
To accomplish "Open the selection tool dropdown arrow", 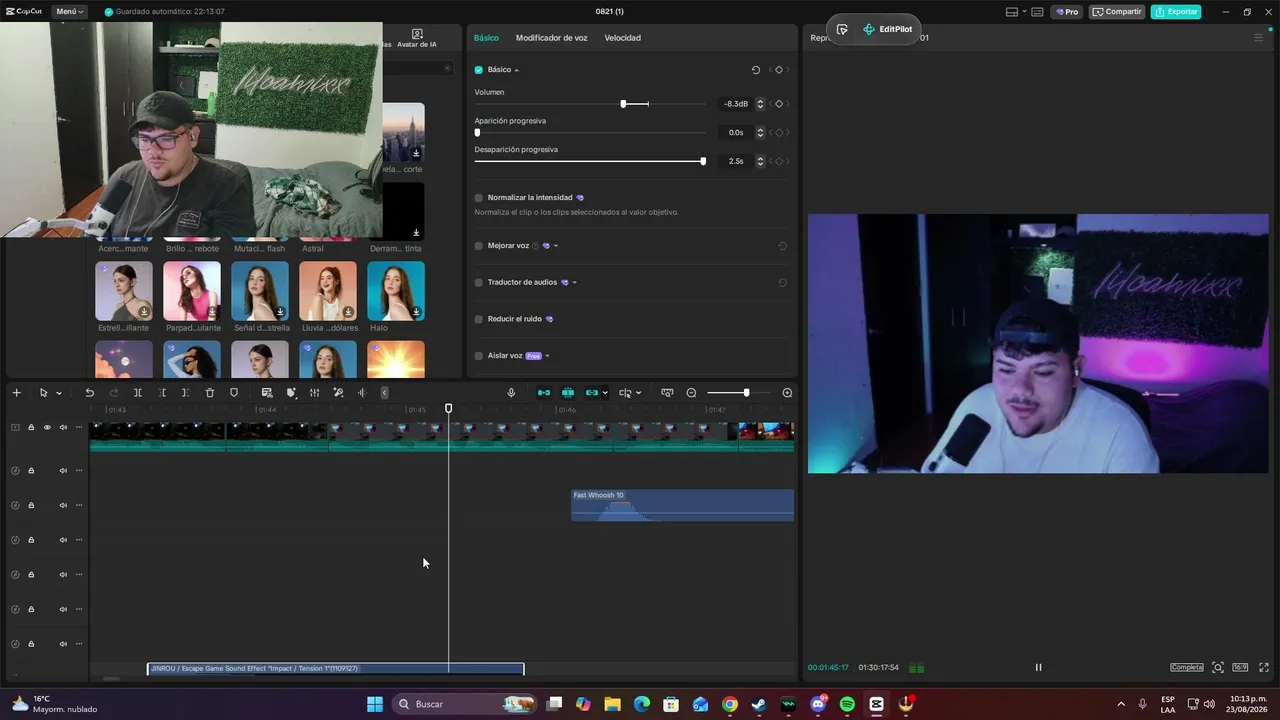I will pos(59,393).
